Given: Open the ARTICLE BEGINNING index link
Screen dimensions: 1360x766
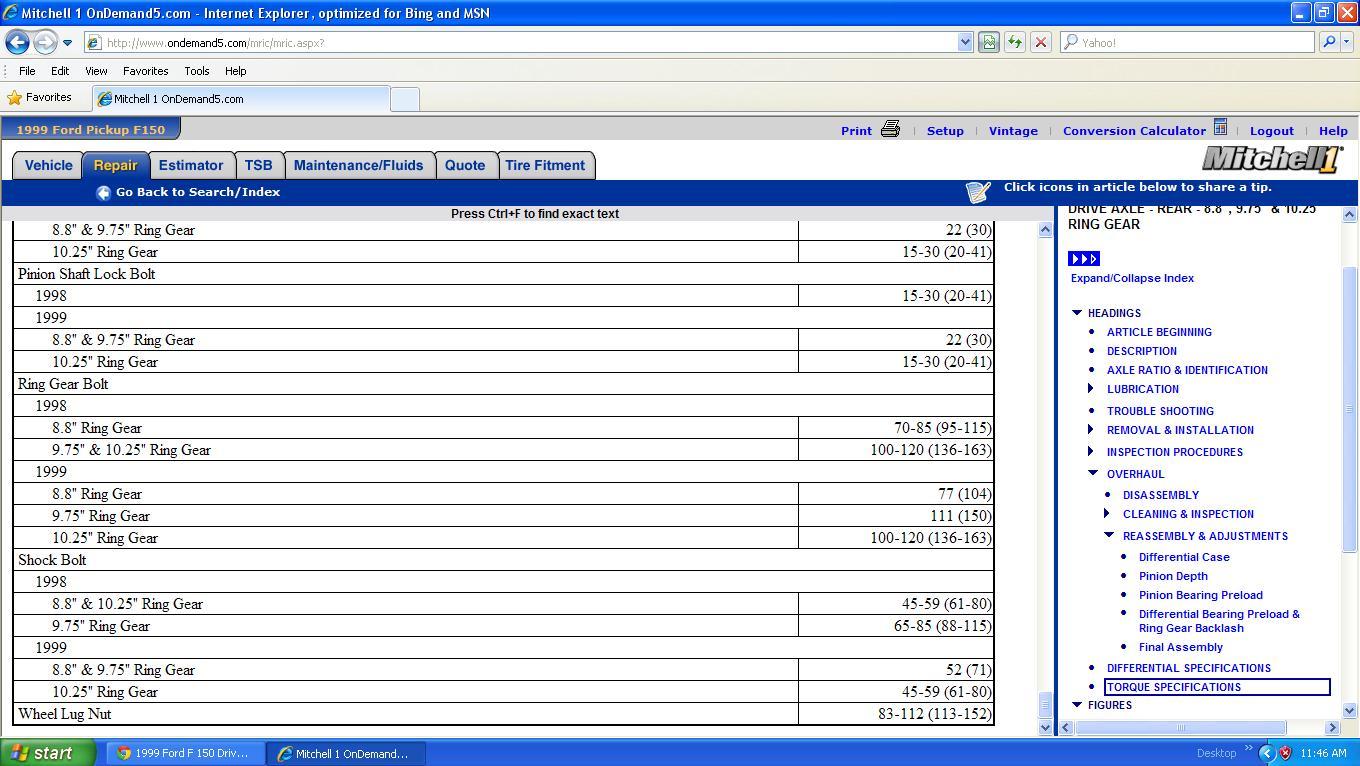Looking at the screenshot, I should (1159, 332).
